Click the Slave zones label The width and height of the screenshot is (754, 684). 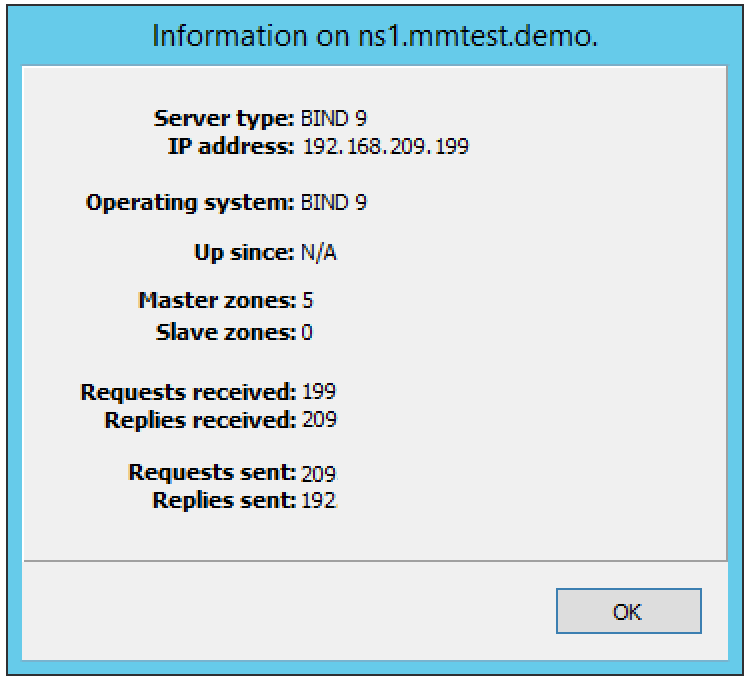[226, 332]
